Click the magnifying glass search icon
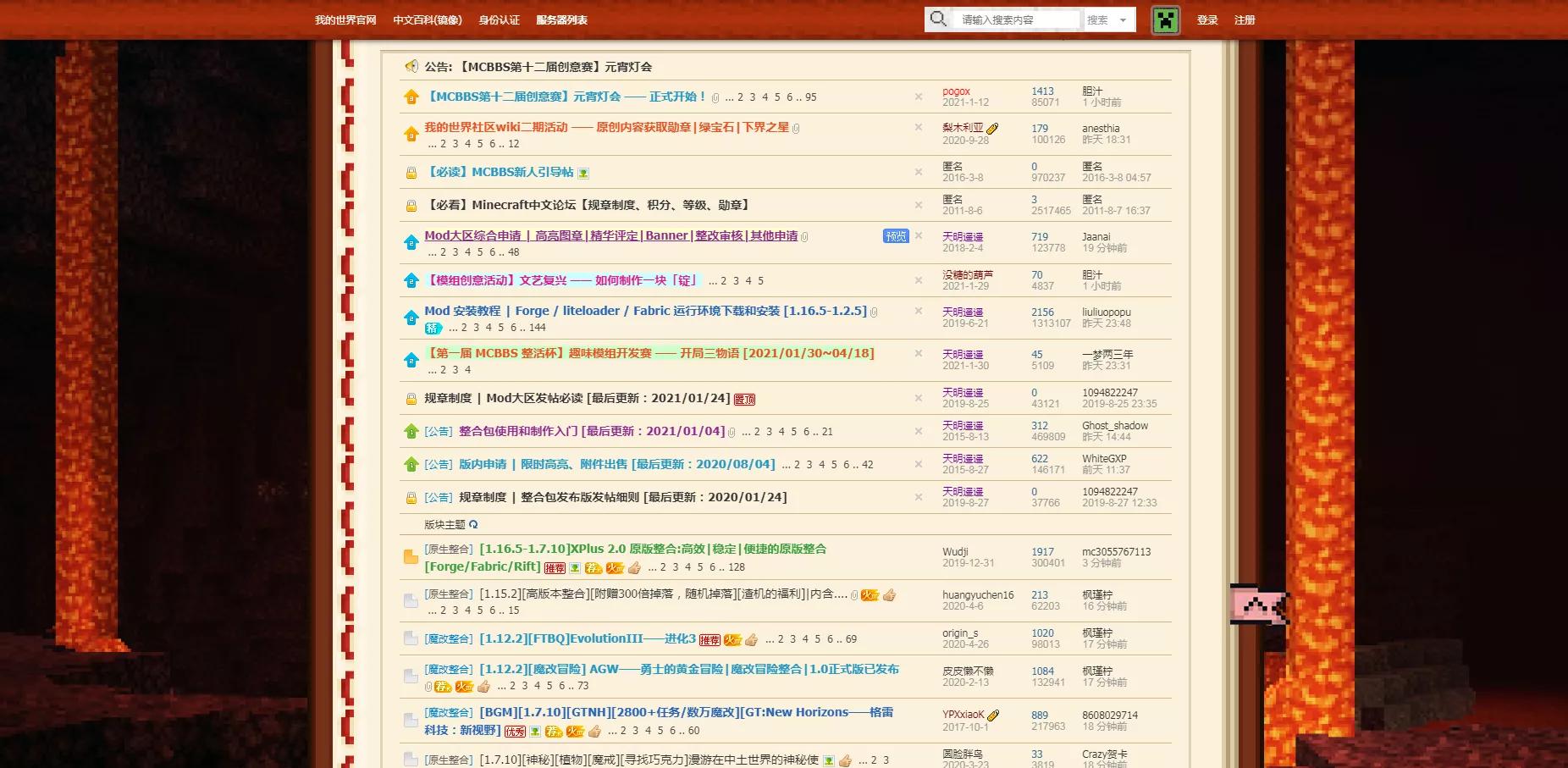1568x768 pixels. [x=937, y=19]
